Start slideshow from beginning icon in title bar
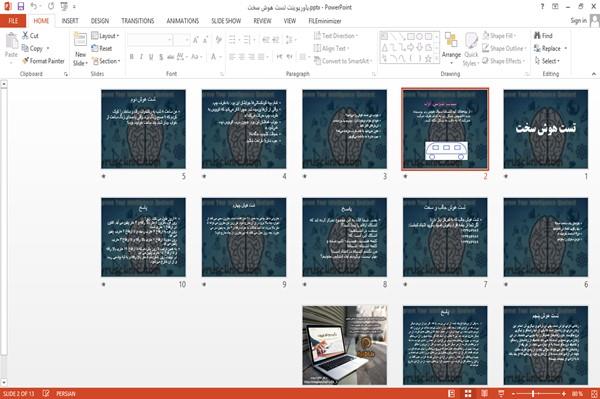The height and width of the screenshot is (399, 600). click(x=64, y=6)
